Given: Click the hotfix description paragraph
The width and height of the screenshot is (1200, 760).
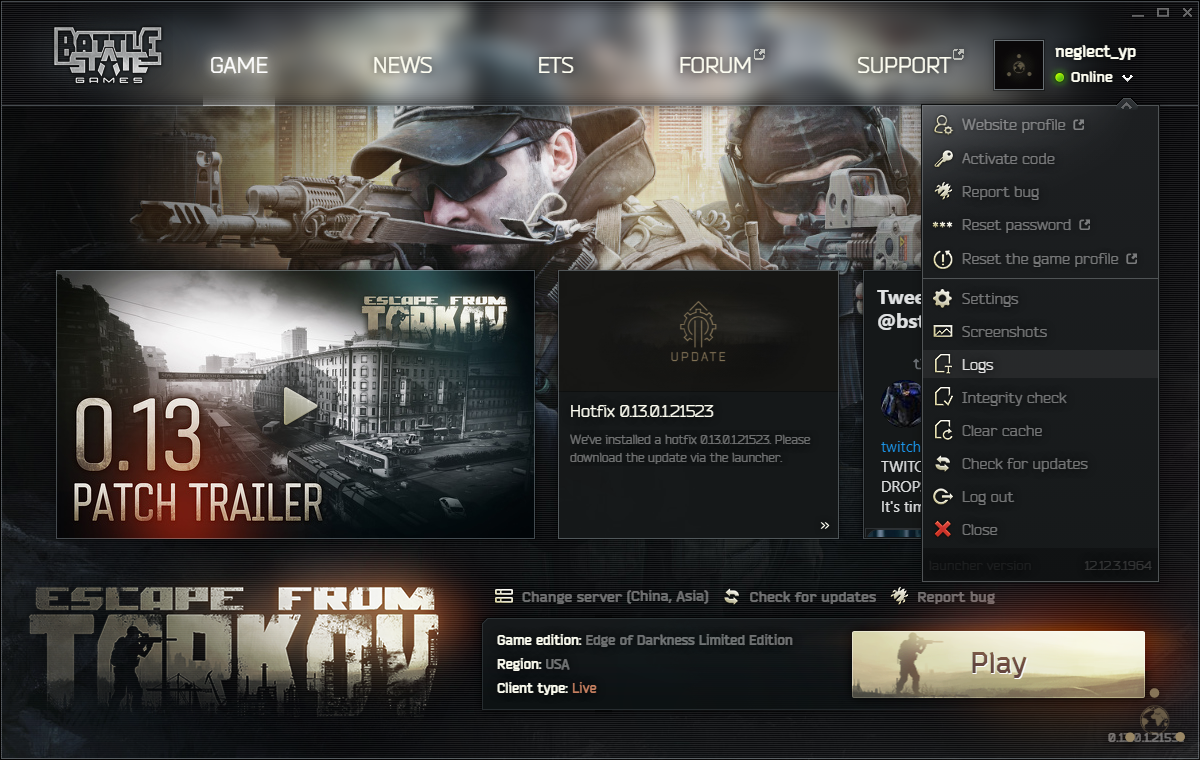Looking at the screenshot, I should [690, 448].
